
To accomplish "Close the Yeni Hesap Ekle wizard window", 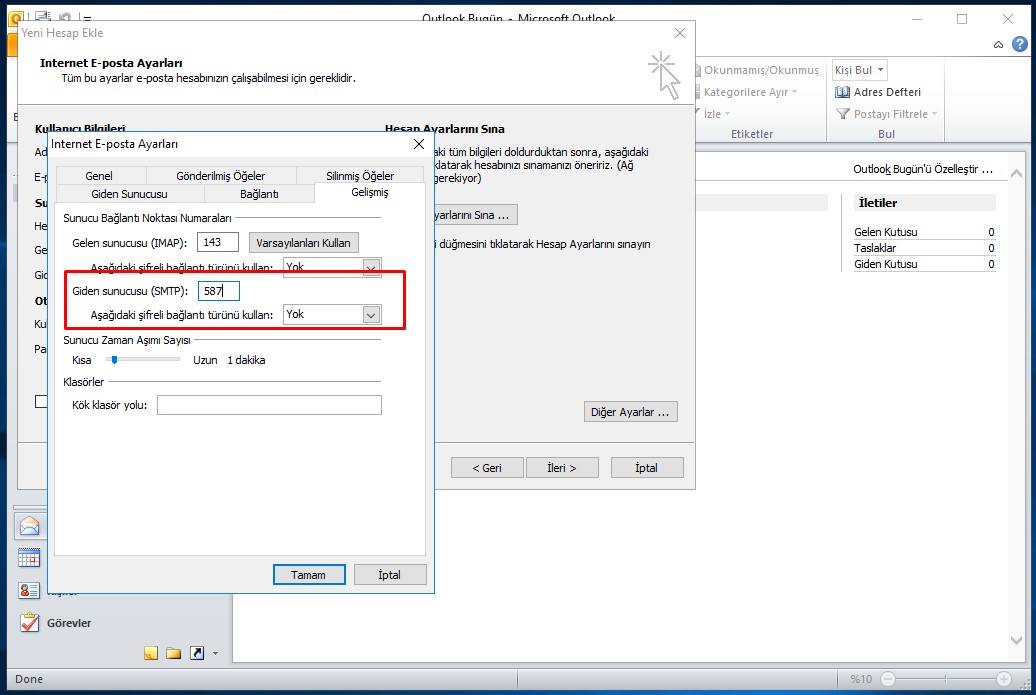I will (x=680, y=33).
